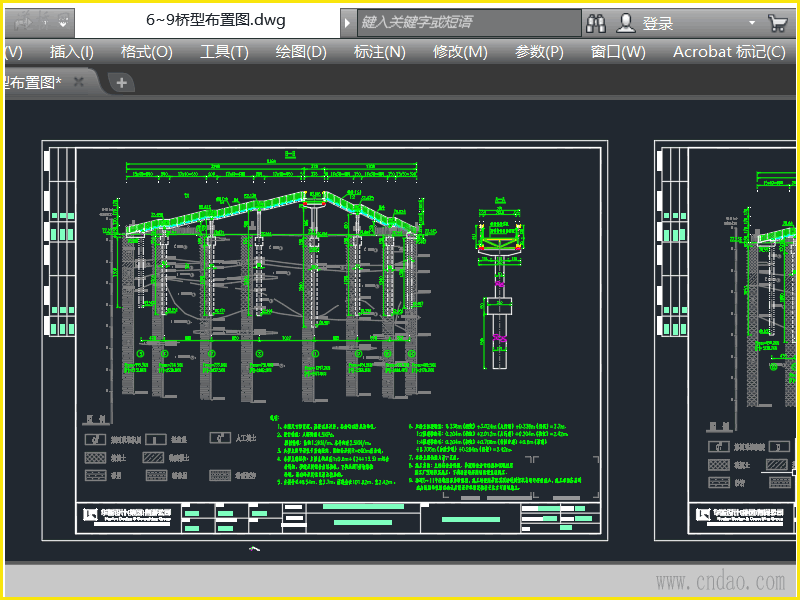Screen dimensions: 800x600
Task: Expand the arrow left of search box
Action: [x=347, y=22]
